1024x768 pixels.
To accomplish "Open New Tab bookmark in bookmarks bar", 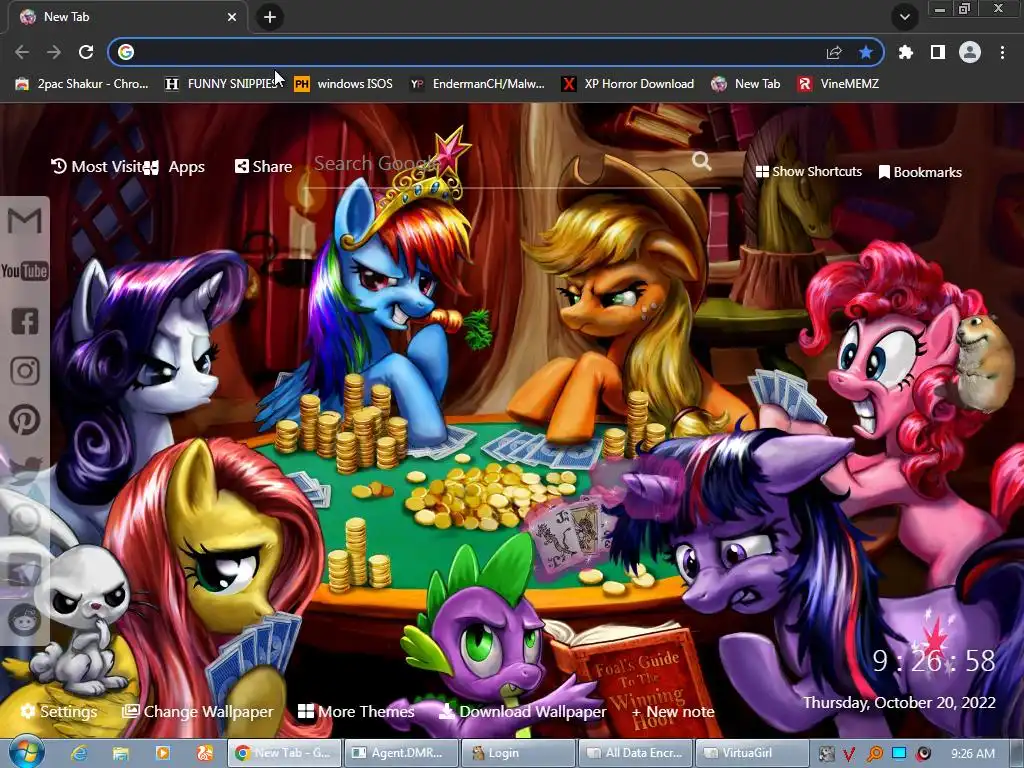I will [x=745, y=84].
